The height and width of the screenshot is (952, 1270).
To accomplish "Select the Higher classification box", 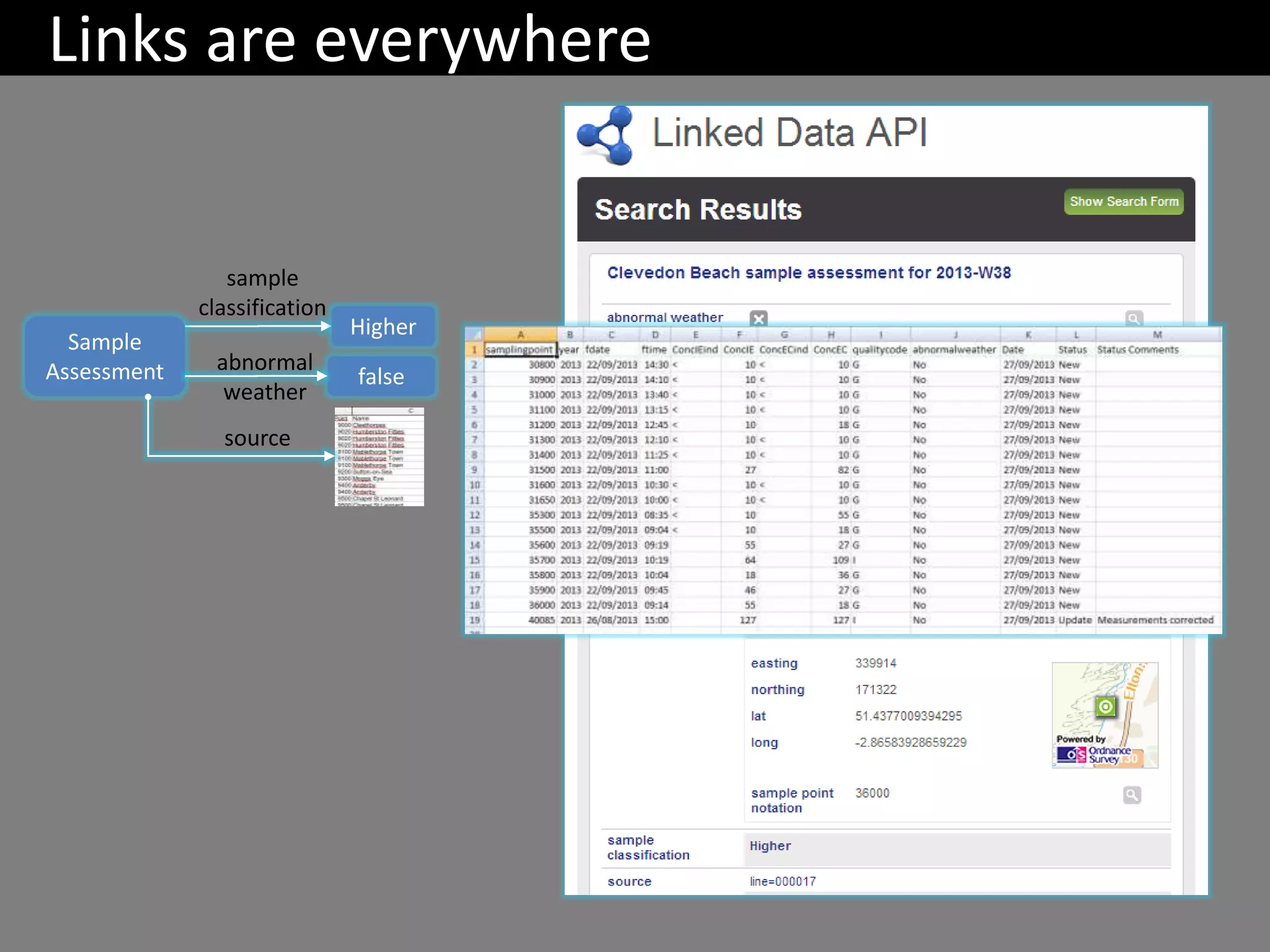I will tap(383, 327).
